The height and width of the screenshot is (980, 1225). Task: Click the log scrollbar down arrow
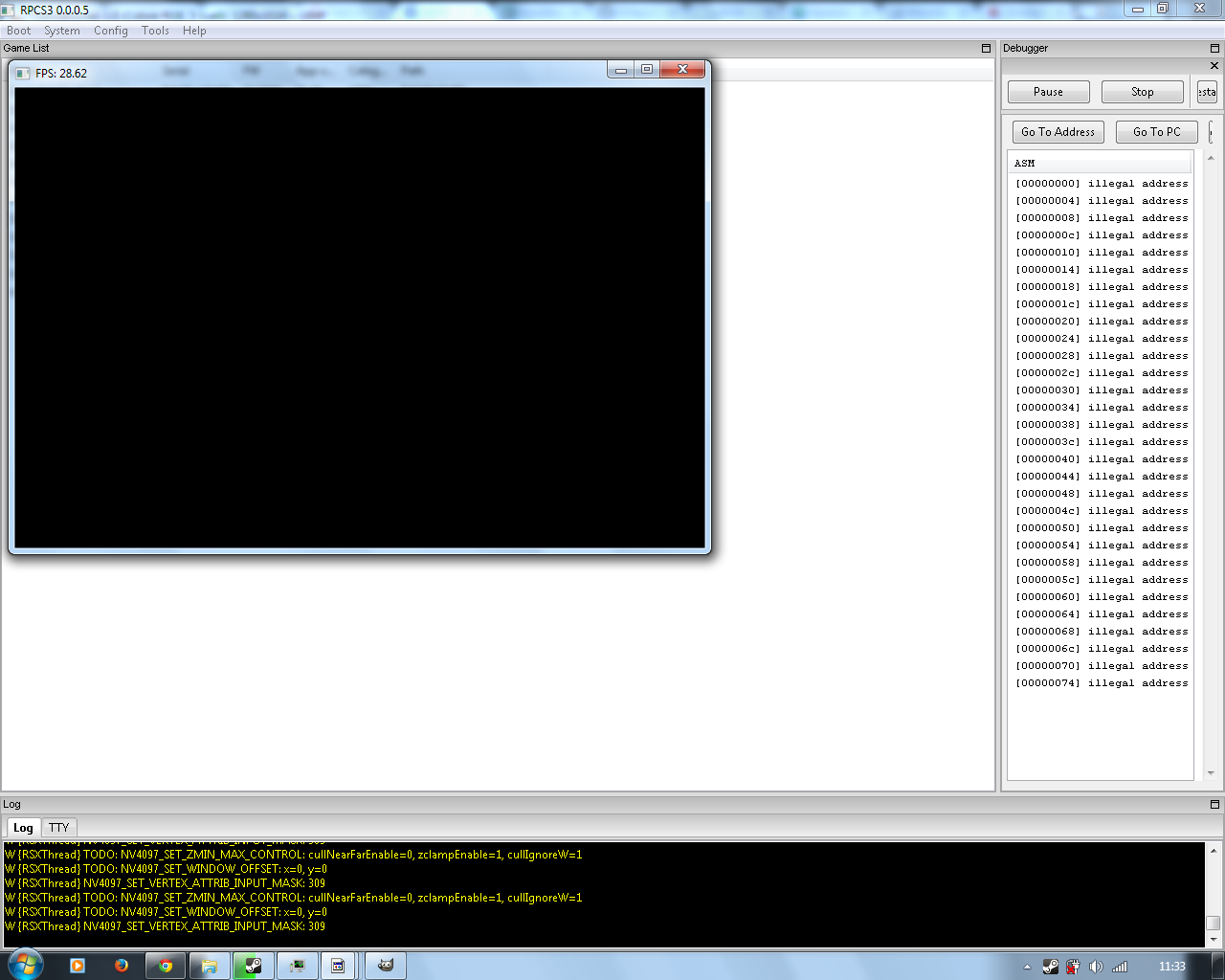(x=1213, y=940)
